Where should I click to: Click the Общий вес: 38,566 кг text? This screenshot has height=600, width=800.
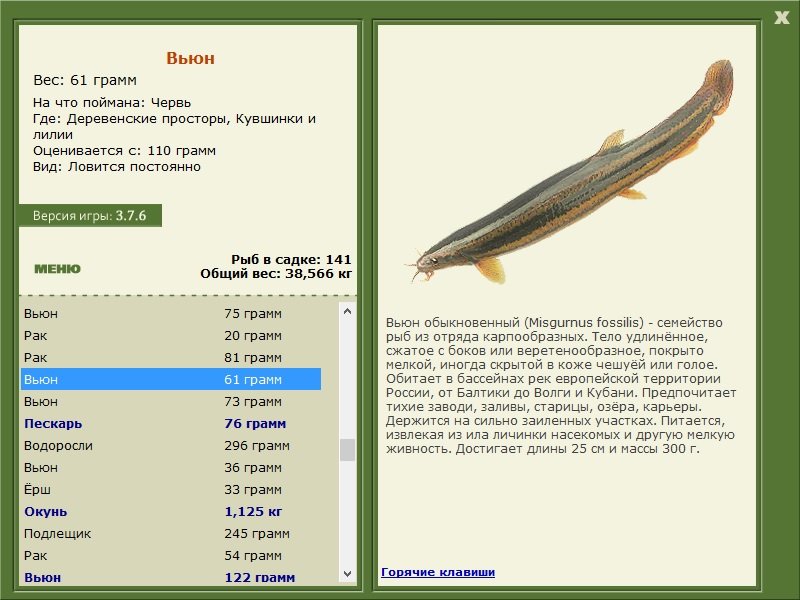(x=276, y=273)
